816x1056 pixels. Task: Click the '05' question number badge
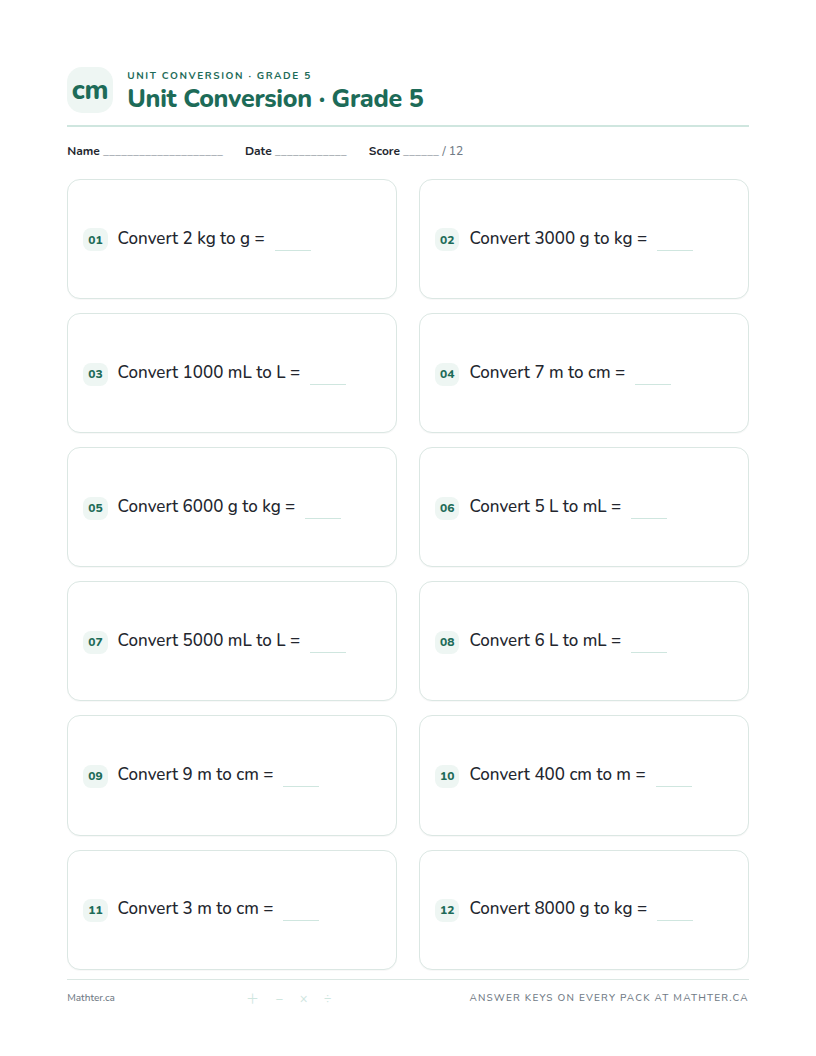click(96, 507)
